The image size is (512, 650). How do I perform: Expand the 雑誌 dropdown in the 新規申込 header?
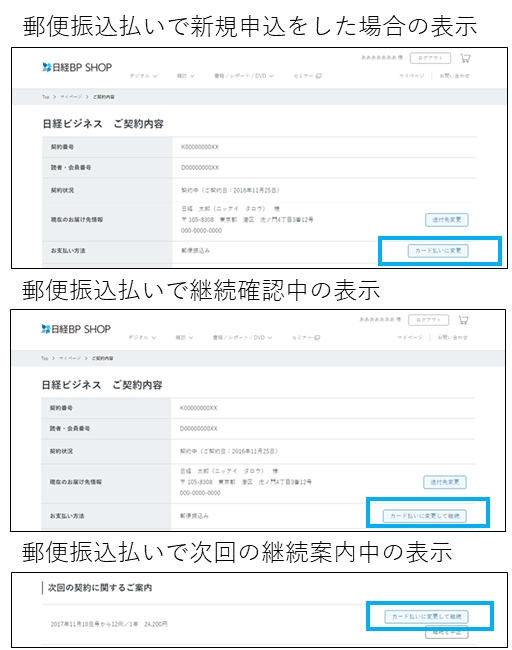pyautogui.click(x=186, y=76)
